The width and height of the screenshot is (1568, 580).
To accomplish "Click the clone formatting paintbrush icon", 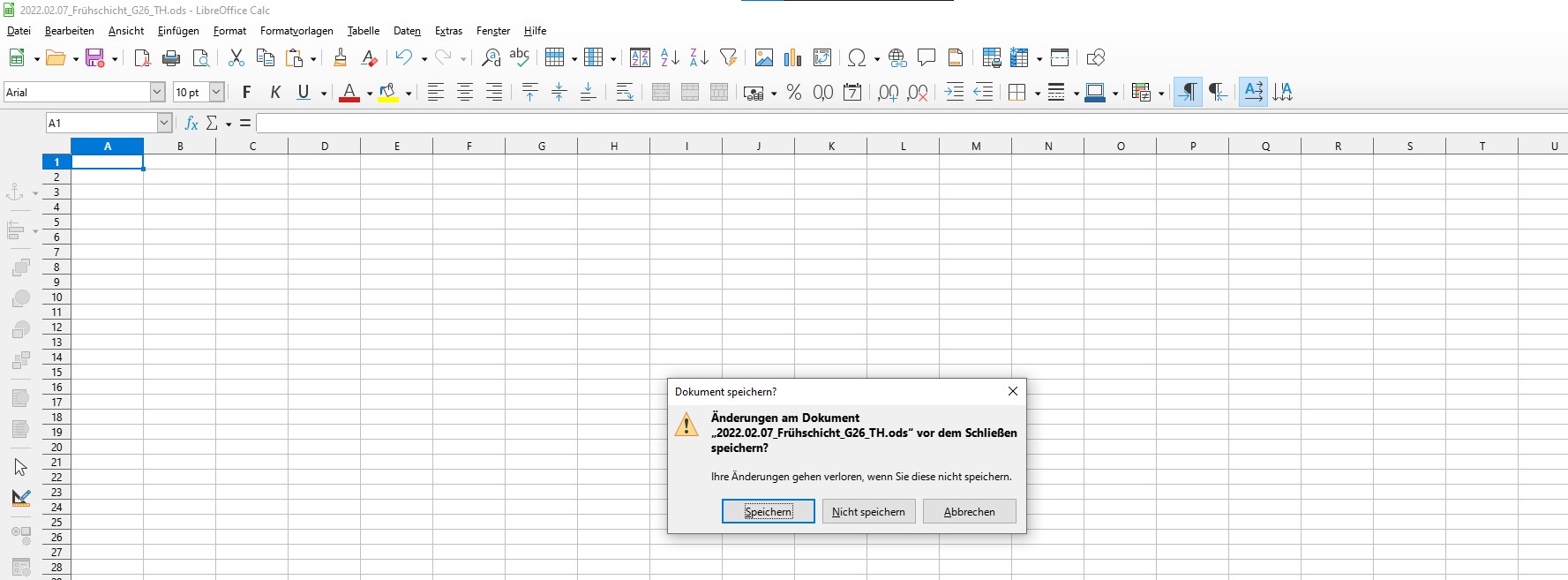I will click(340, 58).
